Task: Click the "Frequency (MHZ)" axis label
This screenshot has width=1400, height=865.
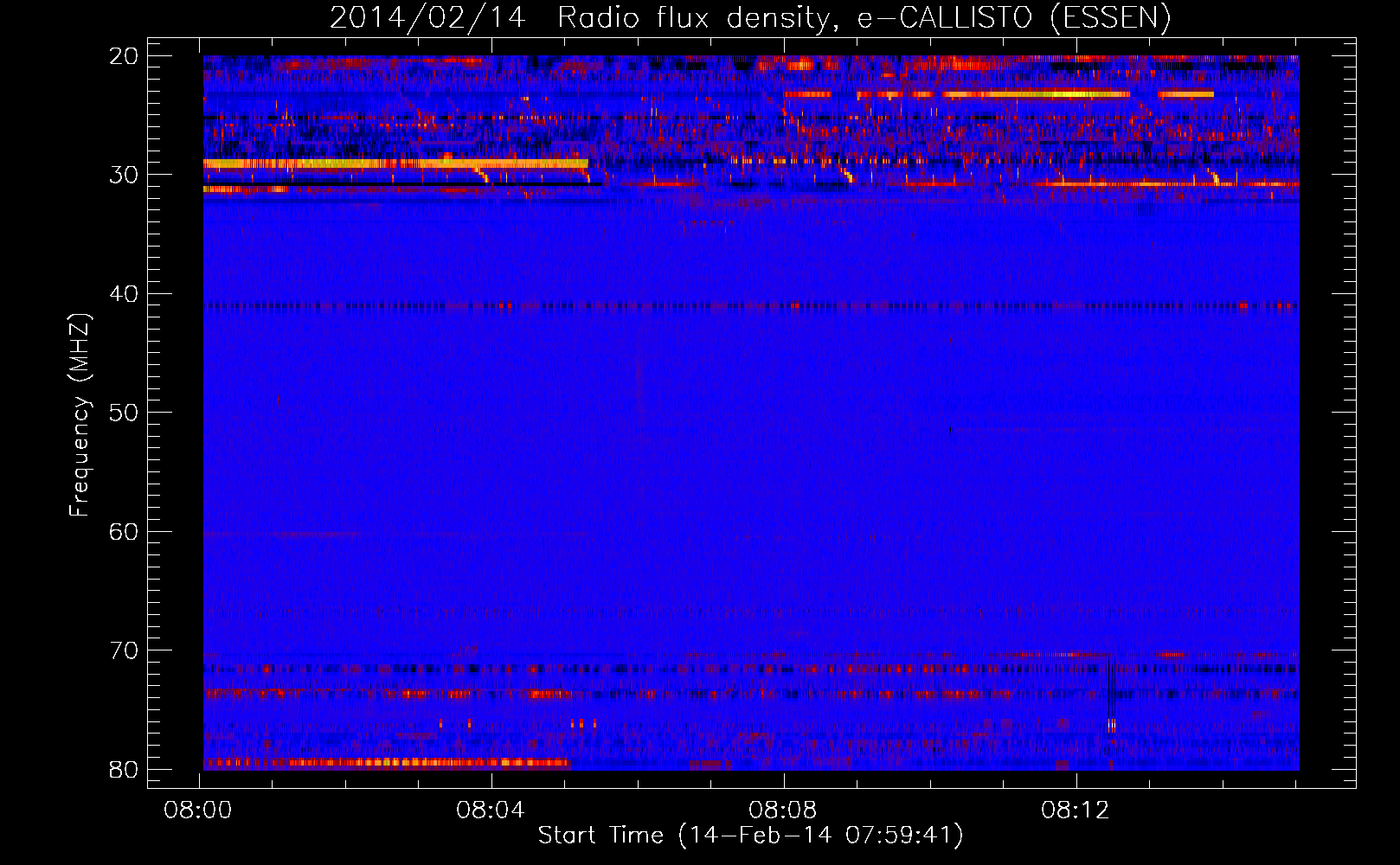Action: [79, 415]
